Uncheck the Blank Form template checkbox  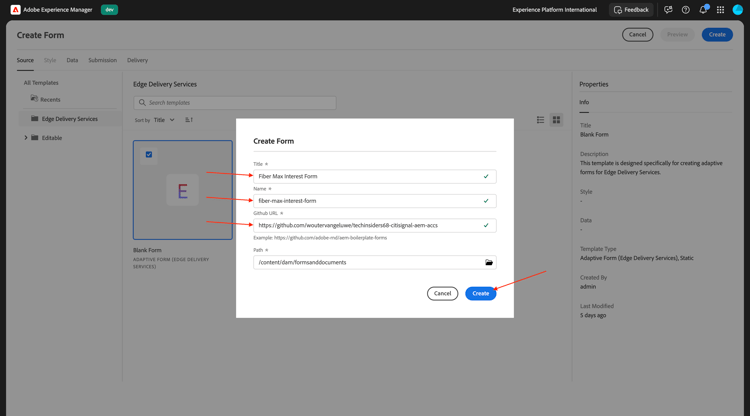click(149, 154)
